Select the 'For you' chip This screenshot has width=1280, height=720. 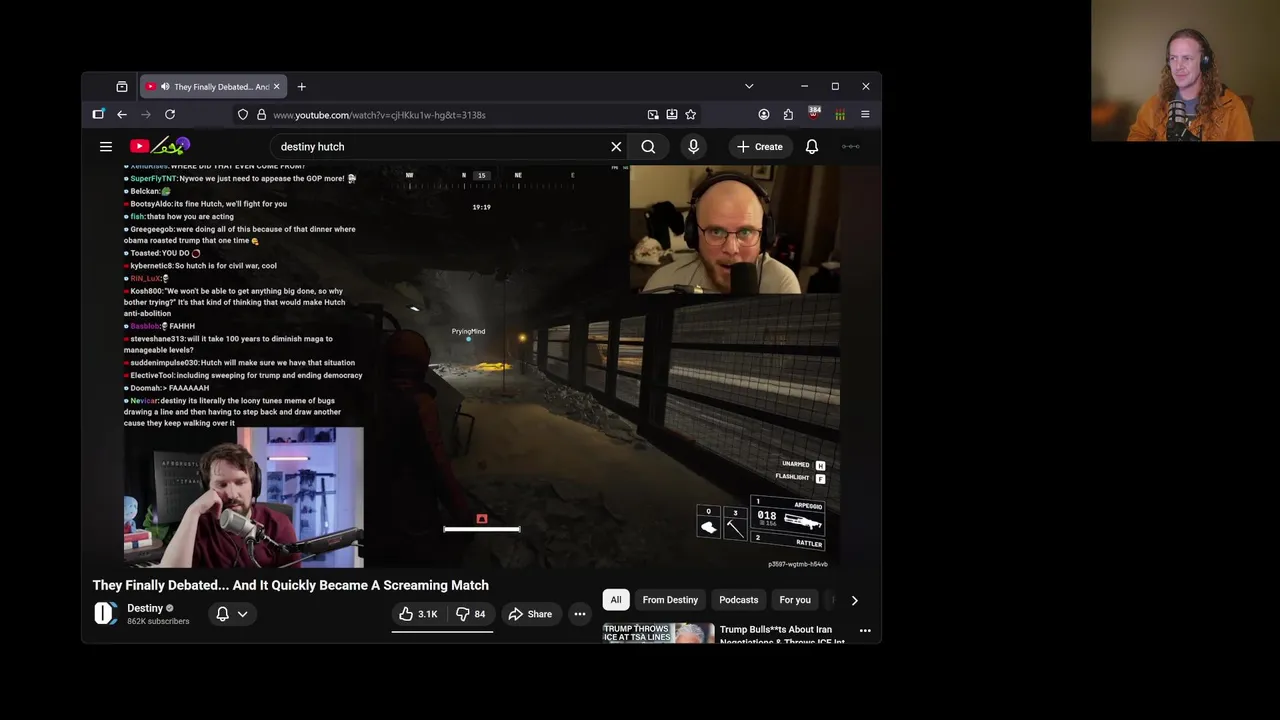click(x=795, y=600)
